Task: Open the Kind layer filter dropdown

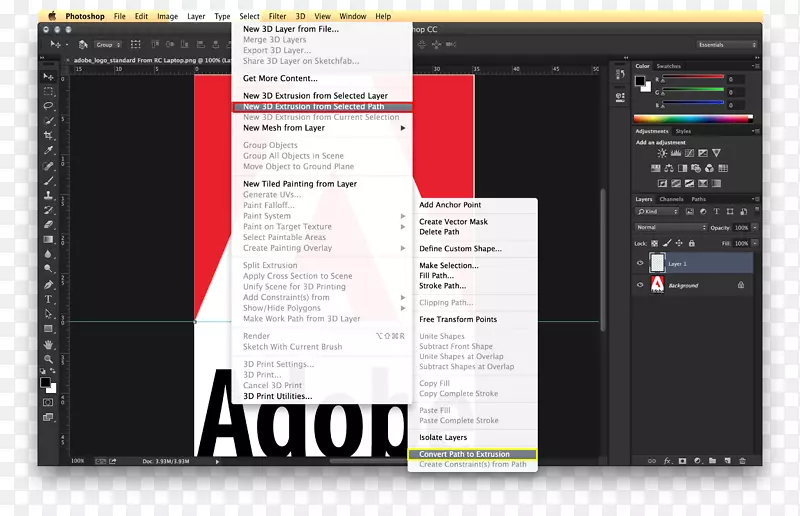Action: (657, 211)
